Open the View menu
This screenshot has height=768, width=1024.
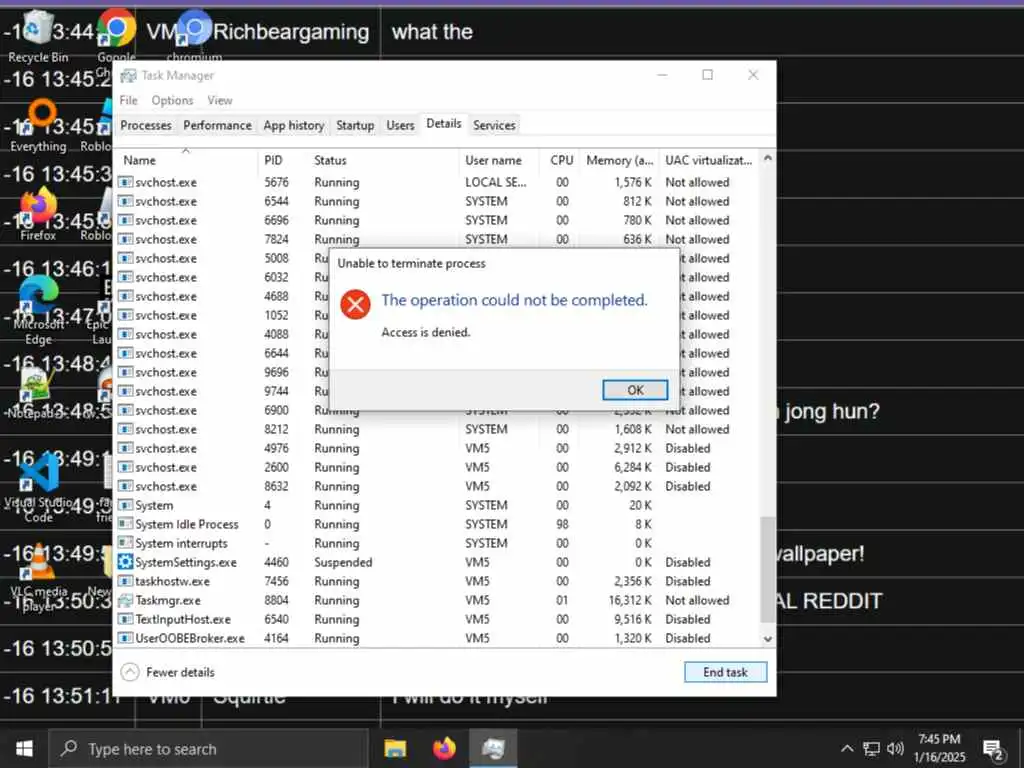pos(220,101)
